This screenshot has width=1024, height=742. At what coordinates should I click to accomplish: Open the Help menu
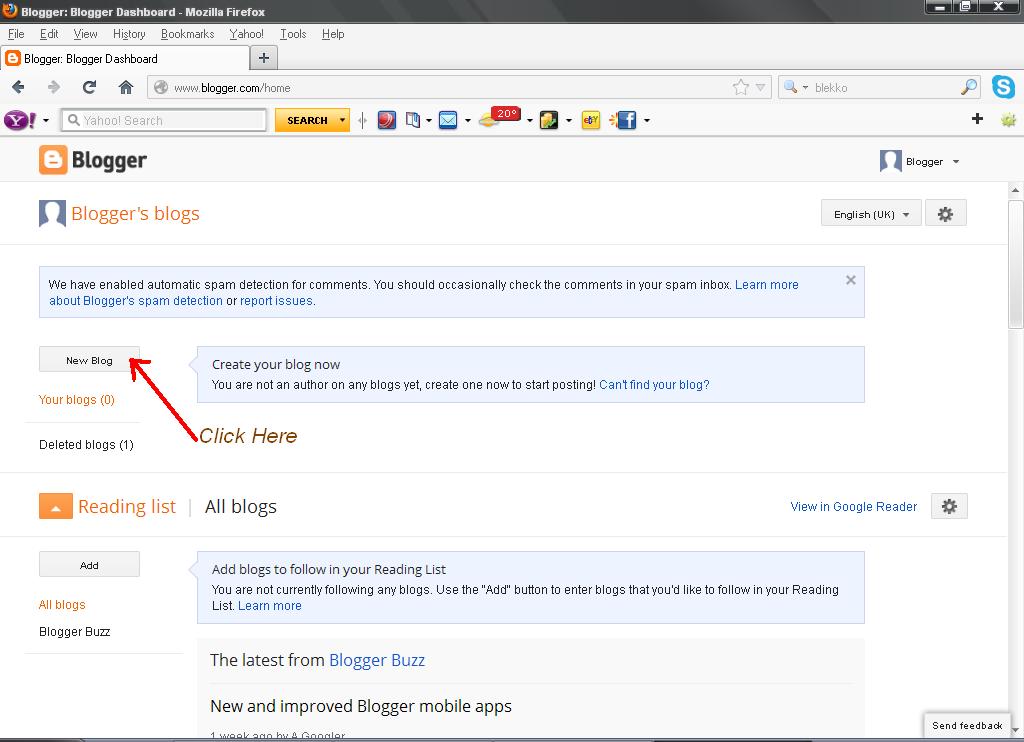[x=333, y=34]
